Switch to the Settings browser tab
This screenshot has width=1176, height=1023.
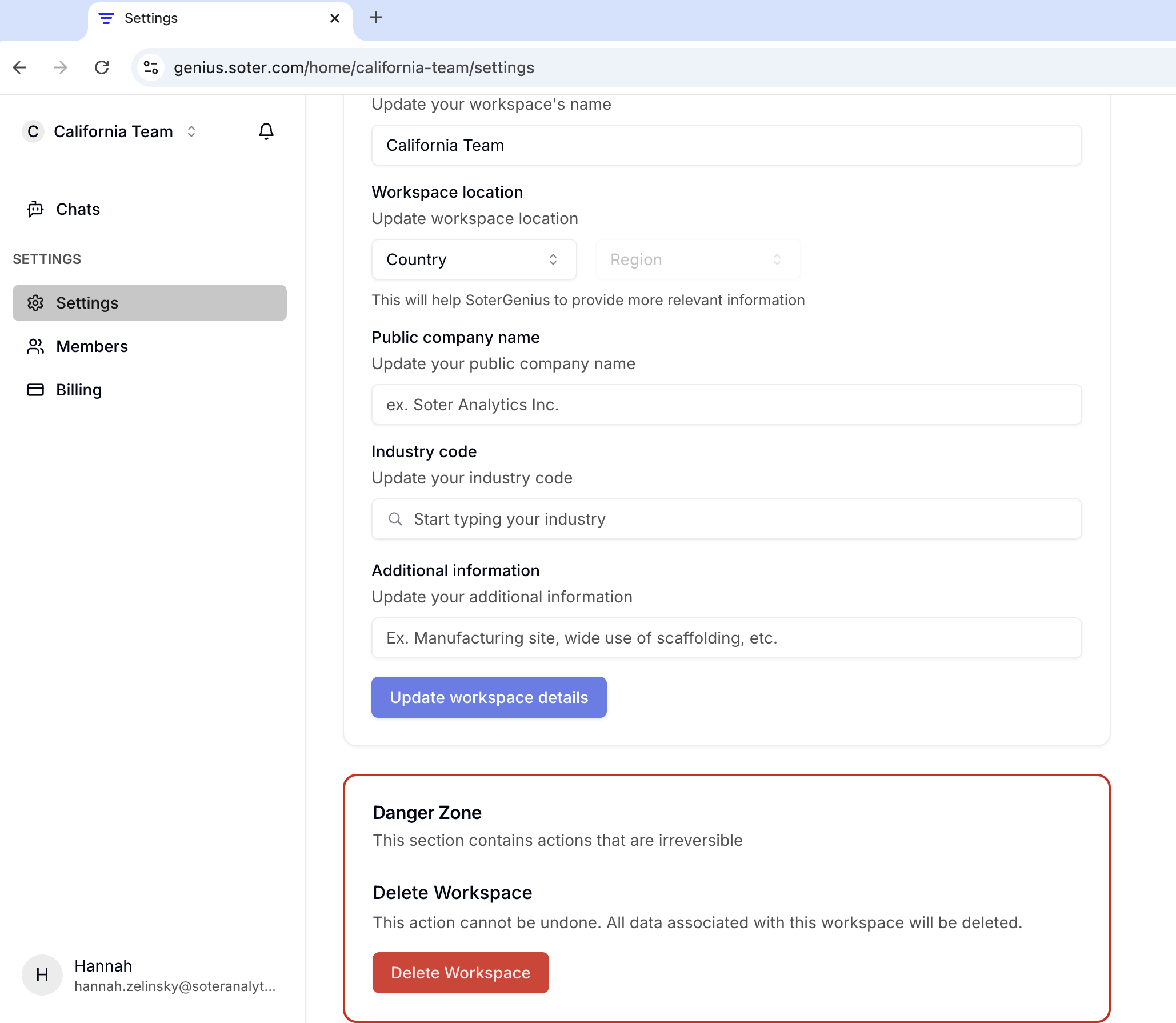[220, 19]
